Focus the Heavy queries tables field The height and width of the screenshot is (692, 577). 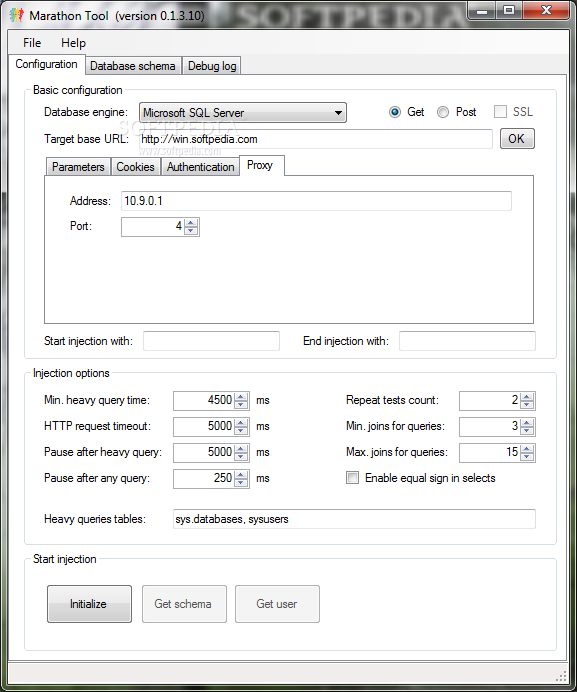(x=354, y=519)
